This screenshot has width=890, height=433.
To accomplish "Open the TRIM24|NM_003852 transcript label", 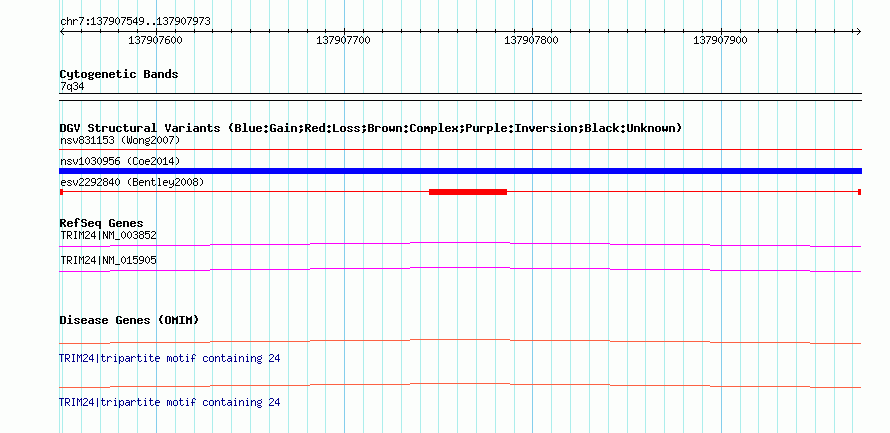I will click(108, 235).
